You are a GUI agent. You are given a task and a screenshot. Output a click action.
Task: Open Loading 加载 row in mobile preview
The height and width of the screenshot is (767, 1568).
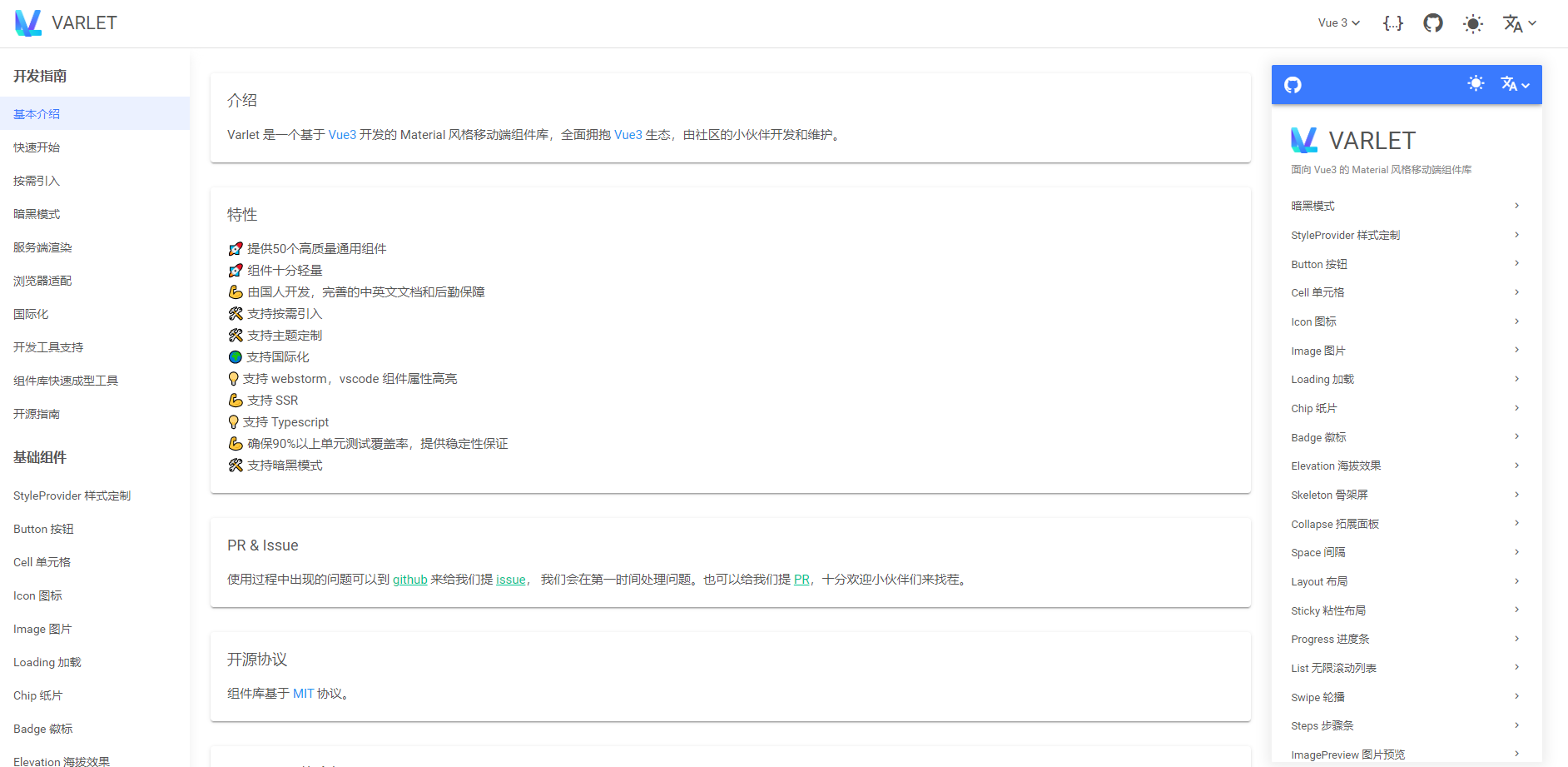(1407, 379)
